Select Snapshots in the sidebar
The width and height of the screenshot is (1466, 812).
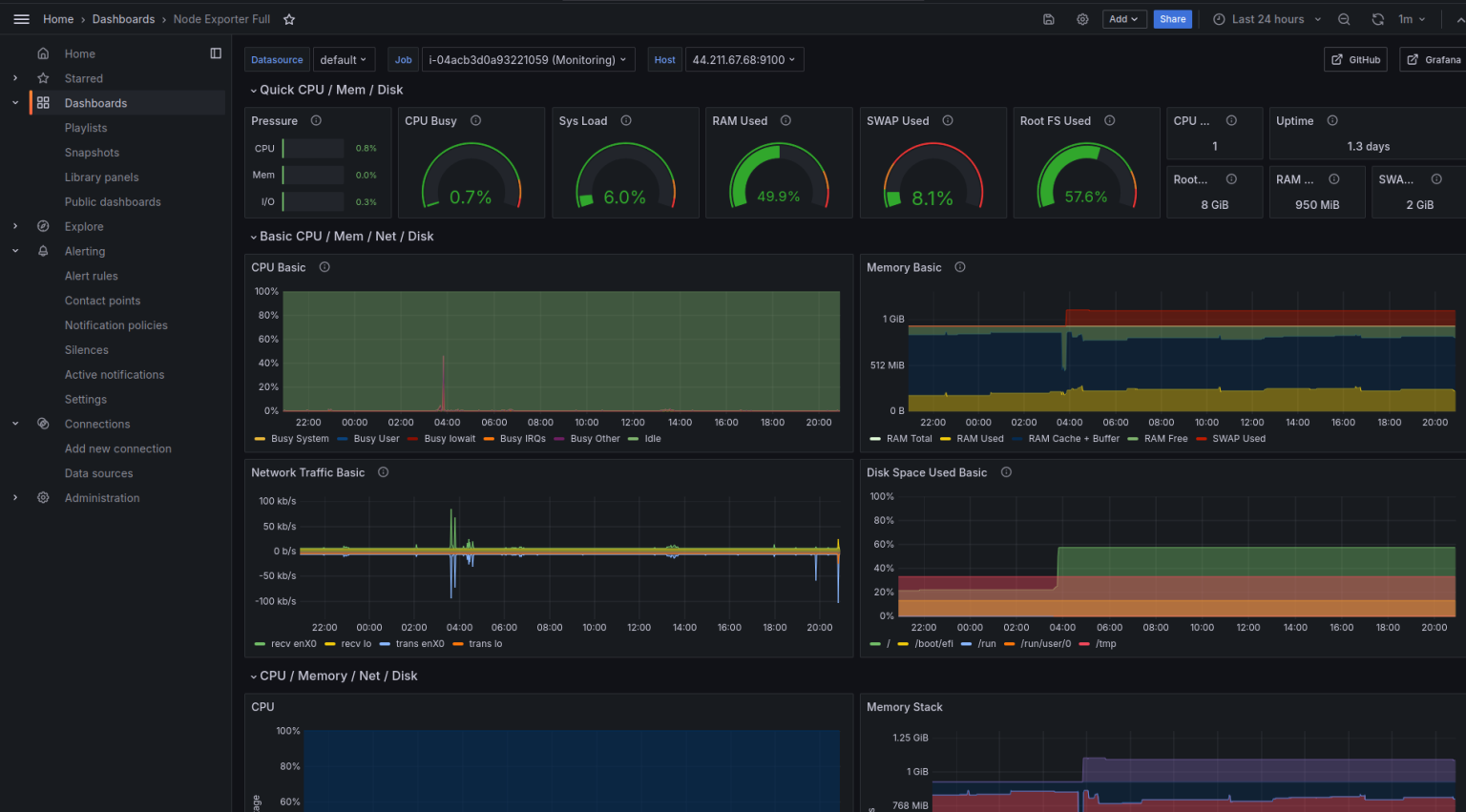point(92,152)
